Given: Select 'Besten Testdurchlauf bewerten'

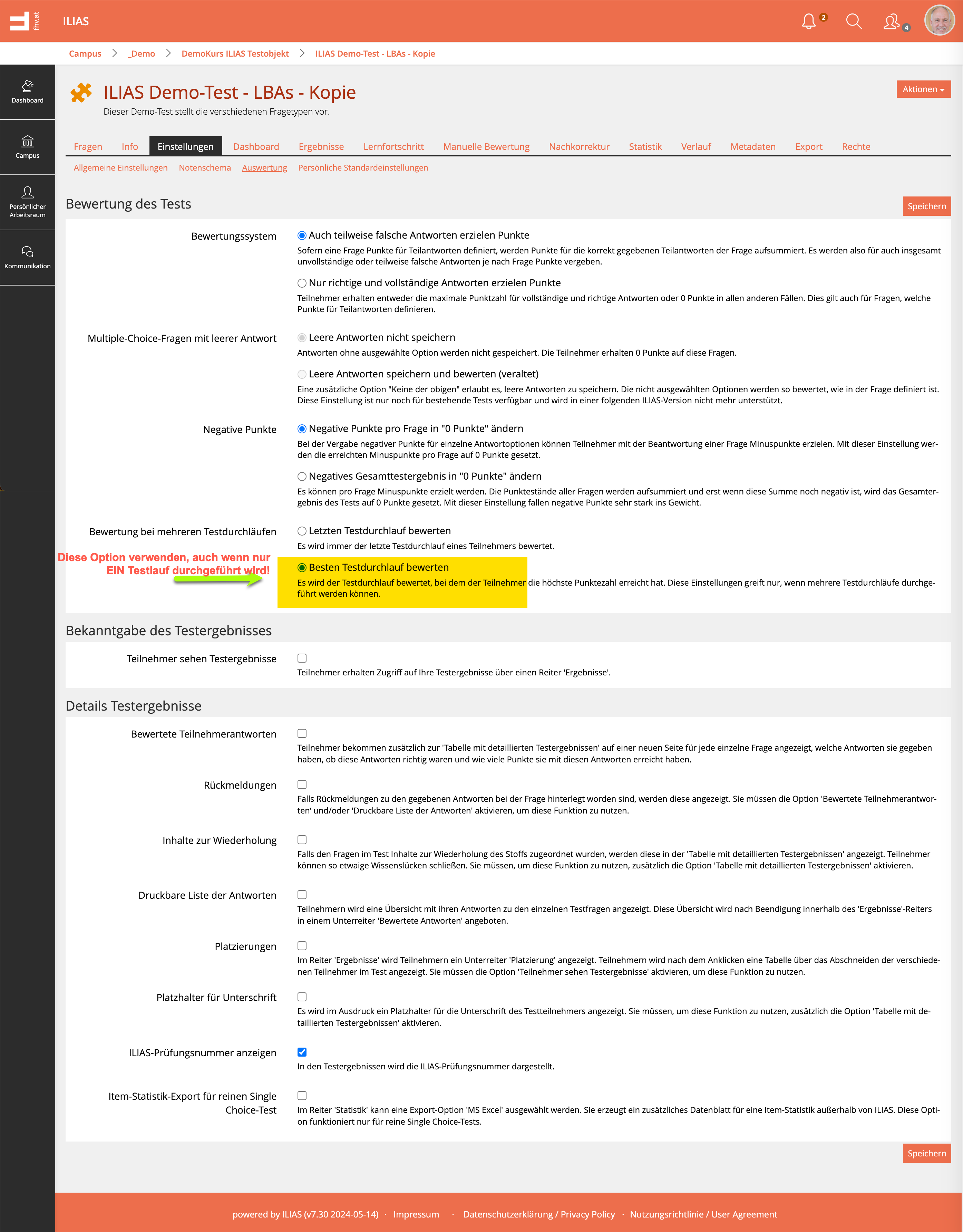Looking at the screenshot, I should 302,568.
